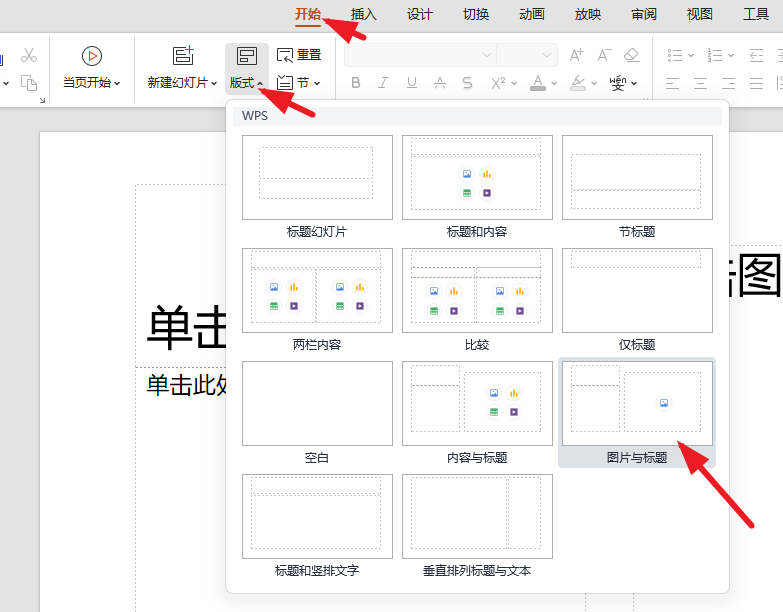The height and width of the screenshot is (612, 783).
Task: Toggle strikethrough formatting
Action: point(439,83)
